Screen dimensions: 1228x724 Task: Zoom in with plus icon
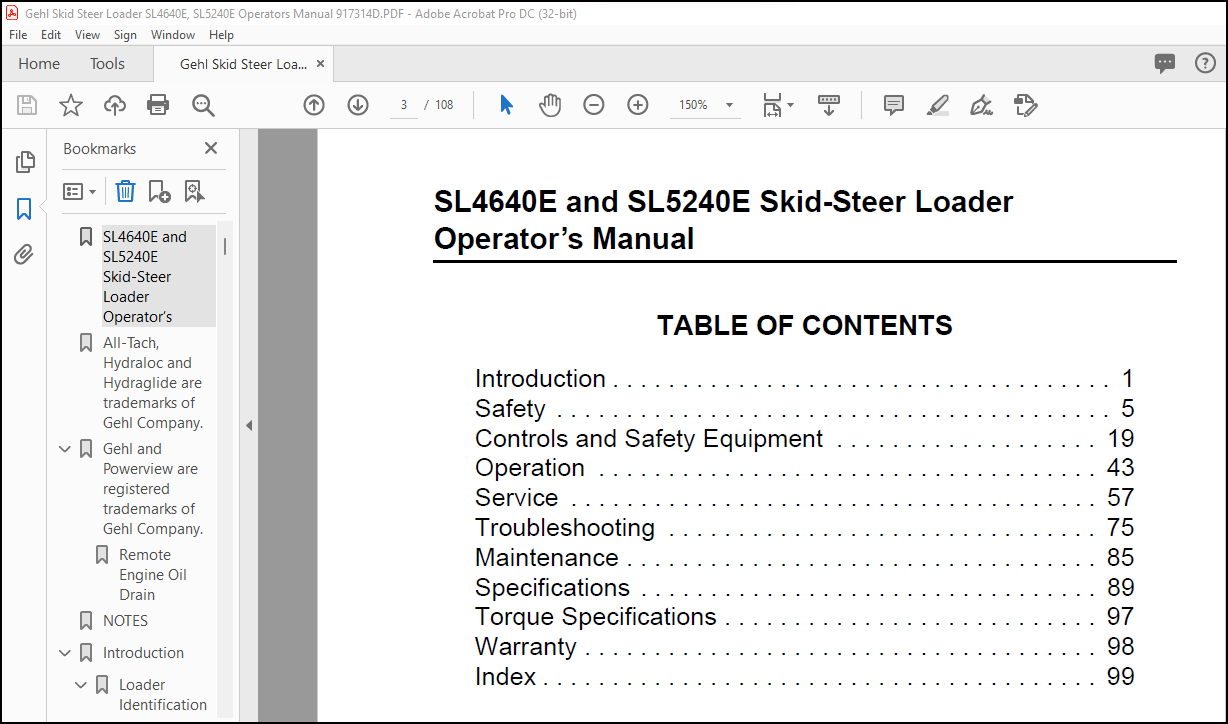(638, 105)
